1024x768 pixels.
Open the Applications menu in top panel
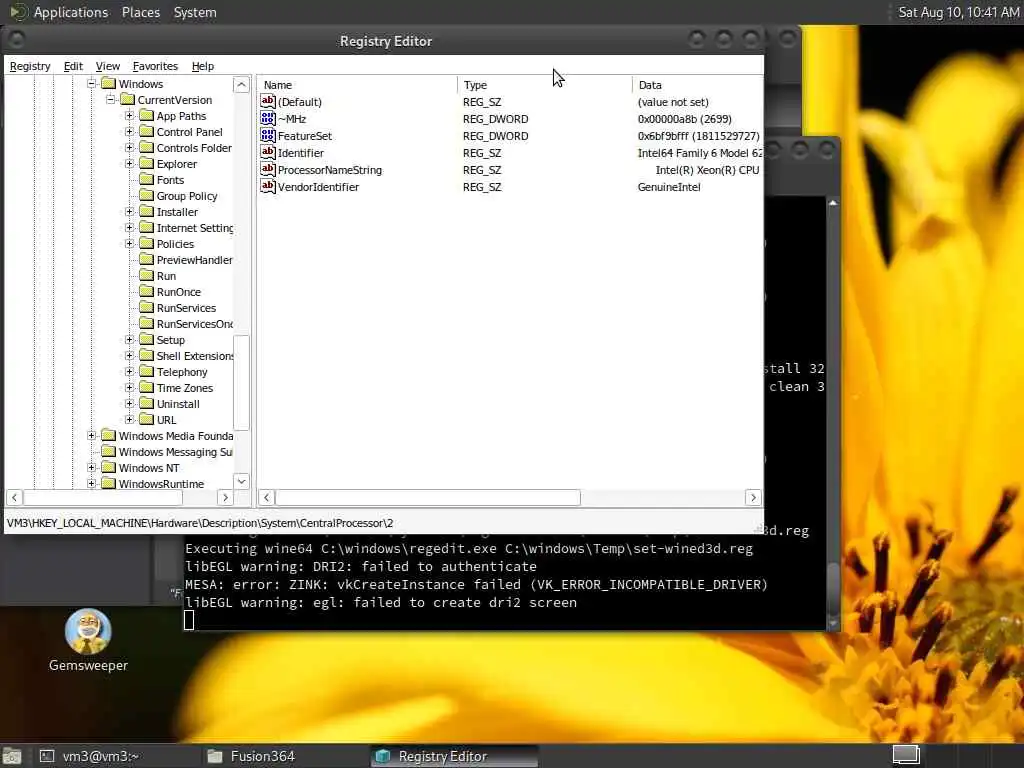coord(71,12)
